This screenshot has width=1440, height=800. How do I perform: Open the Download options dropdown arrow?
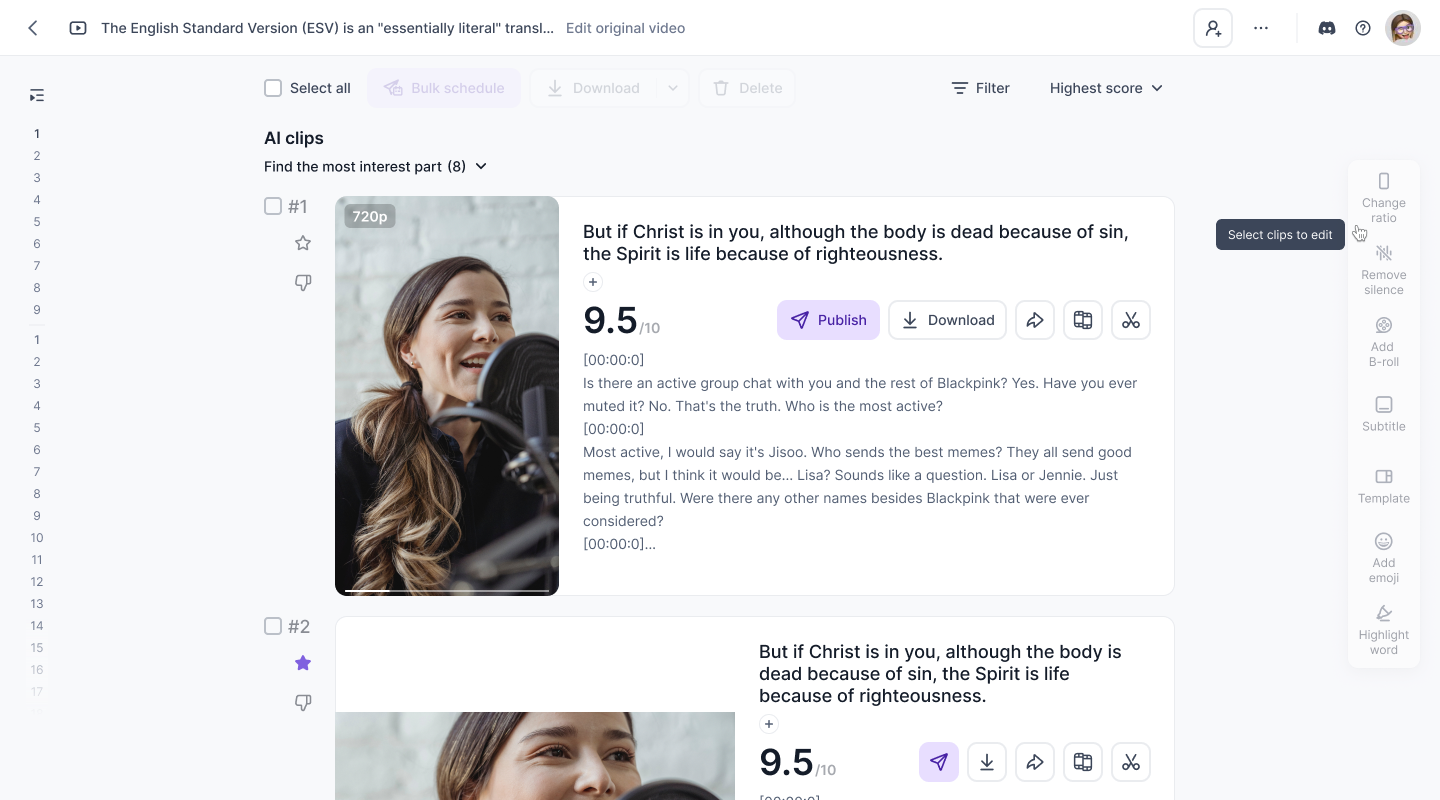(x=673, y=88)
